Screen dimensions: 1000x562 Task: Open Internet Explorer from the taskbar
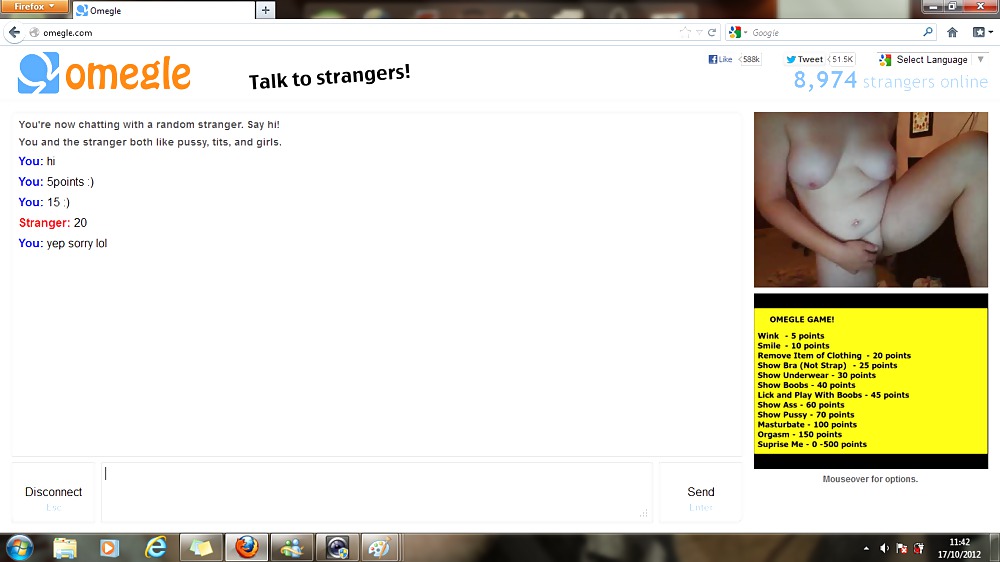156,547
